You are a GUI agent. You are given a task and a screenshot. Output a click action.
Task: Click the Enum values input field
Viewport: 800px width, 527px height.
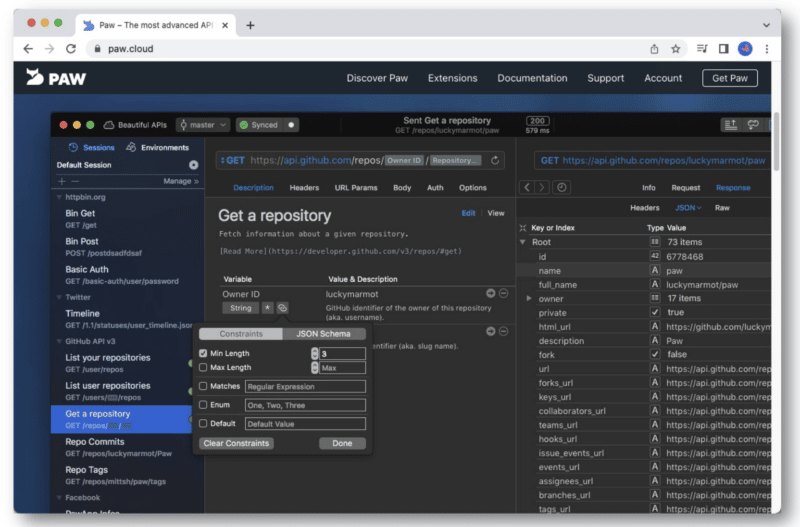click(305, 405)
